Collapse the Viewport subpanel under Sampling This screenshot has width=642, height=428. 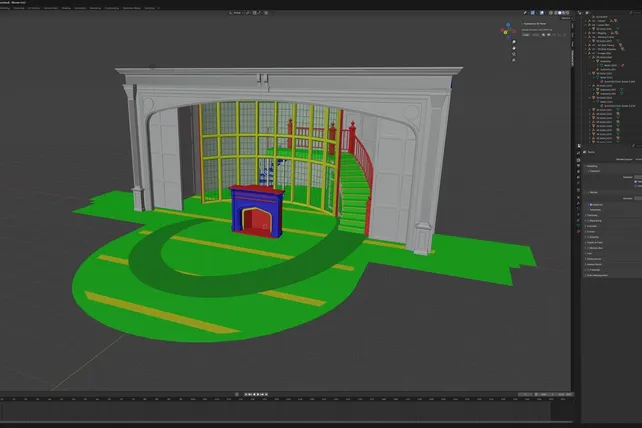[x=595, y=171]
